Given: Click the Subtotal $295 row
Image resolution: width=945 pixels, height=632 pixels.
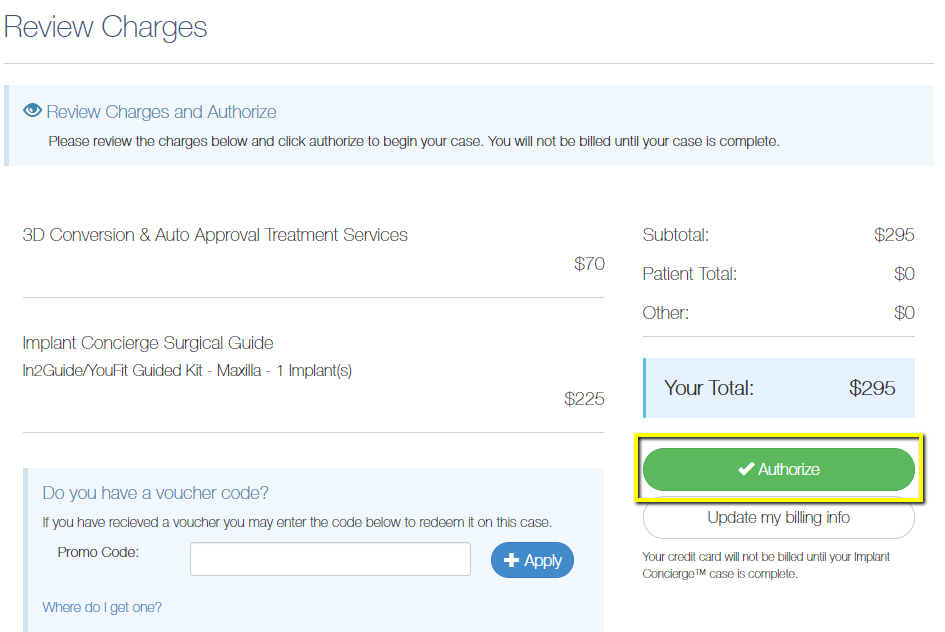Looking at the screenshot, I should 778,235.
